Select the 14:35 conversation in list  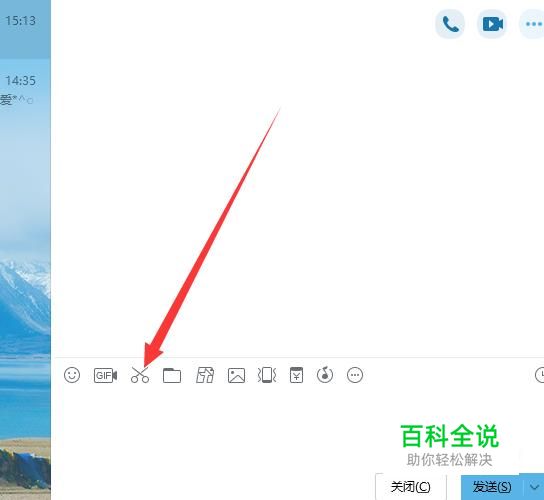coord(25,90)
